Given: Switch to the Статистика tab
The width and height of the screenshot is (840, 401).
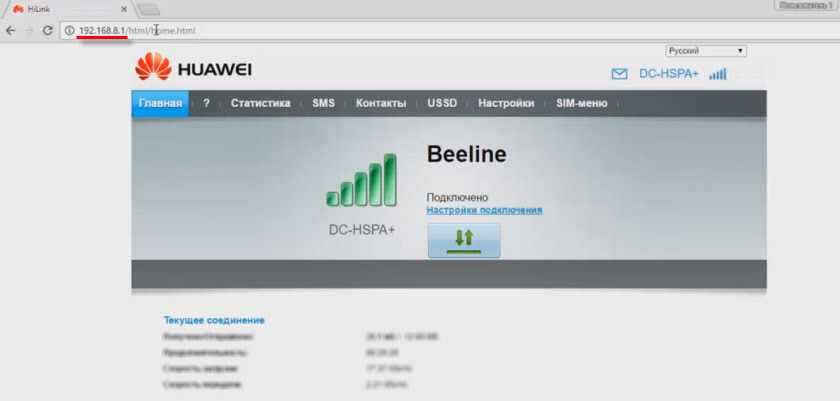Looking at the screenshot, I should click(x=260, y=103).
